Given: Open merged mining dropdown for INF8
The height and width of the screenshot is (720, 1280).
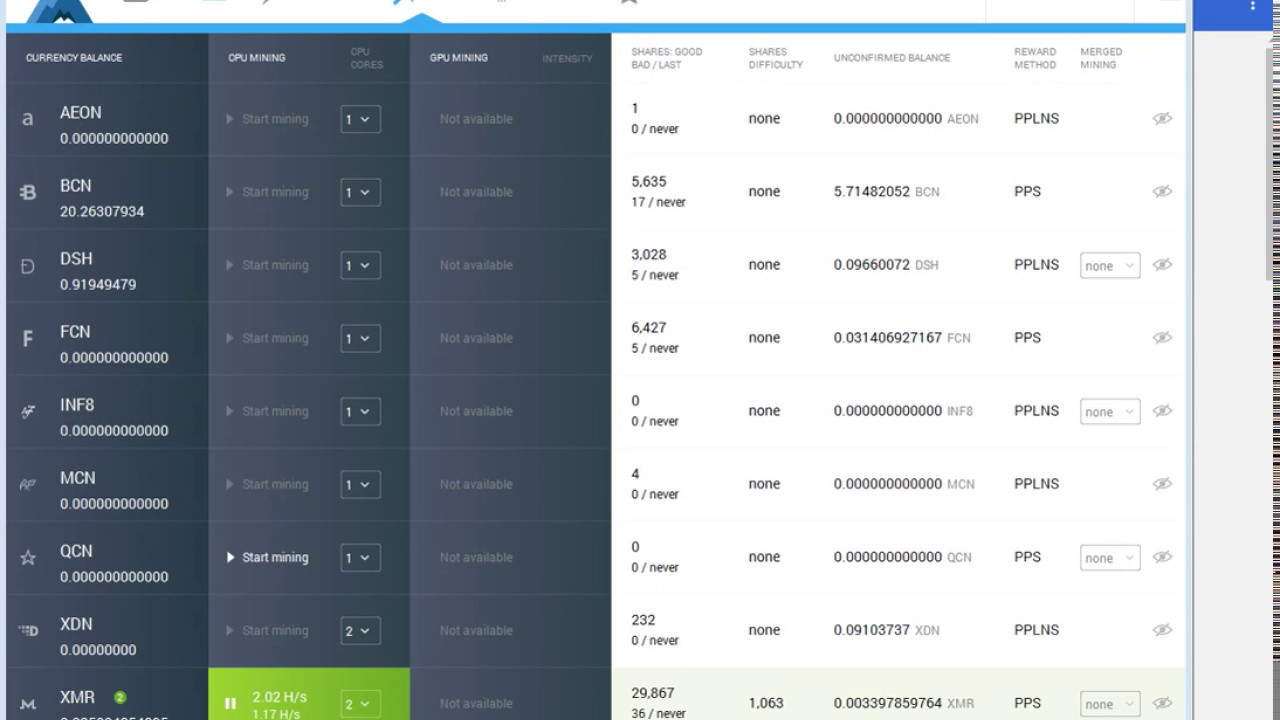Looking at the screenshot, I should (1110, 411).
